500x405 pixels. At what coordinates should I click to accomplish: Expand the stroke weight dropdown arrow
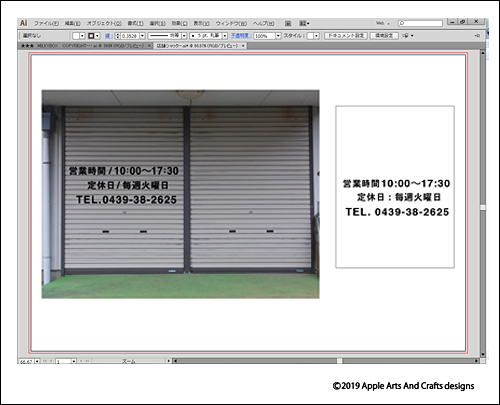pos(142,36)
